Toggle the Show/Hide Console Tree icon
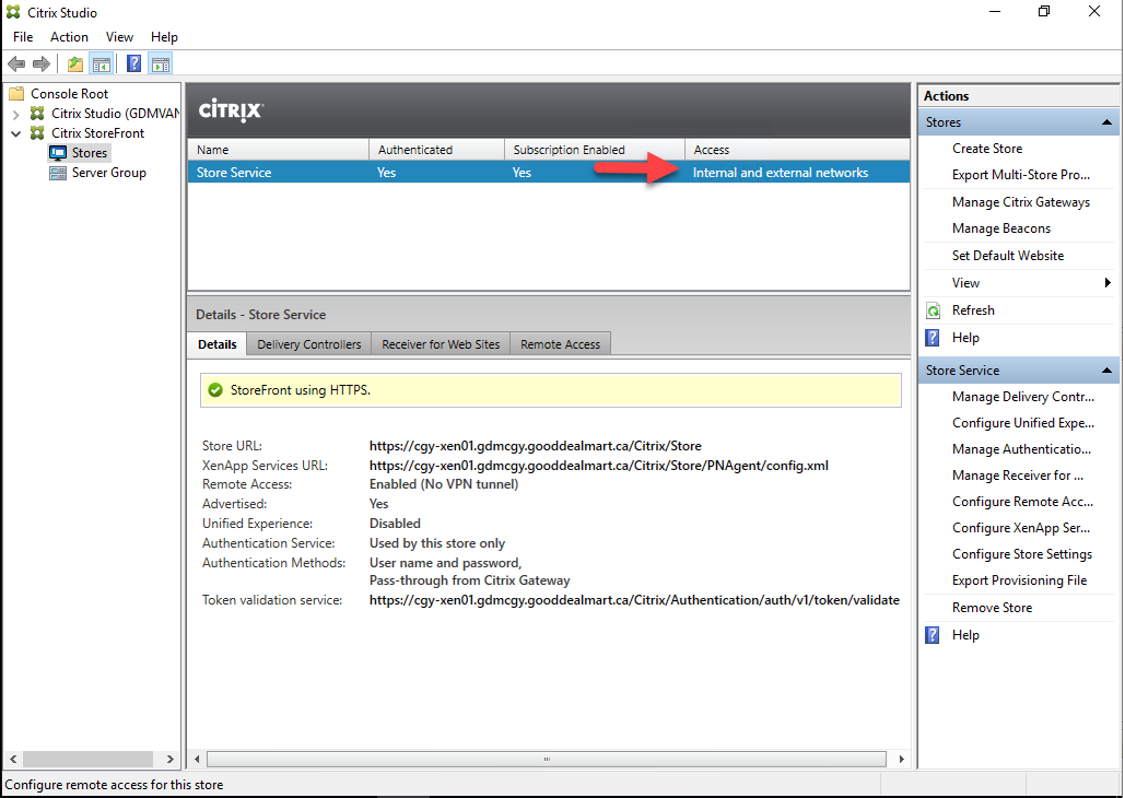The image size is (1123, 798). (102, 64)
